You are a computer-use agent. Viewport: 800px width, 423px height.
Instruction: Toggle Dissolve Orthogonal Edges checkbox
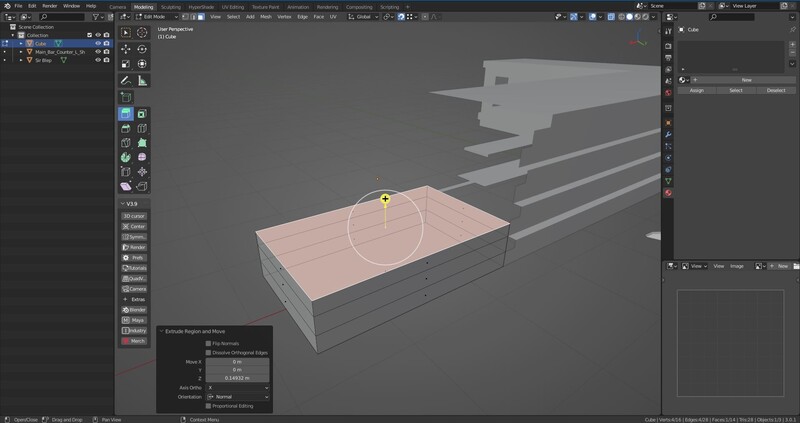(208, 352)
